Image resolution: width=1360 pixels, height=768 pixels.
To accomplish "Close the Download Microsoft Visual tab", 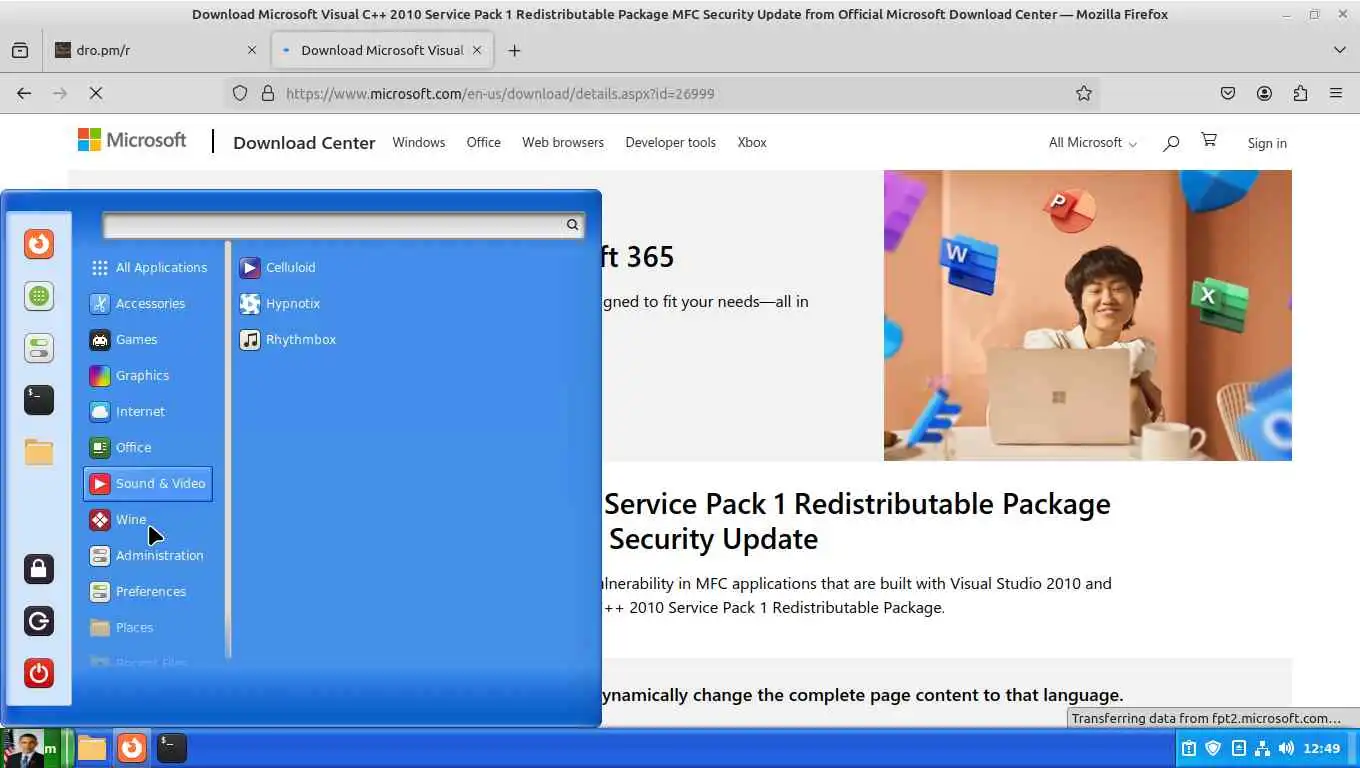I will tap(477, 50).
